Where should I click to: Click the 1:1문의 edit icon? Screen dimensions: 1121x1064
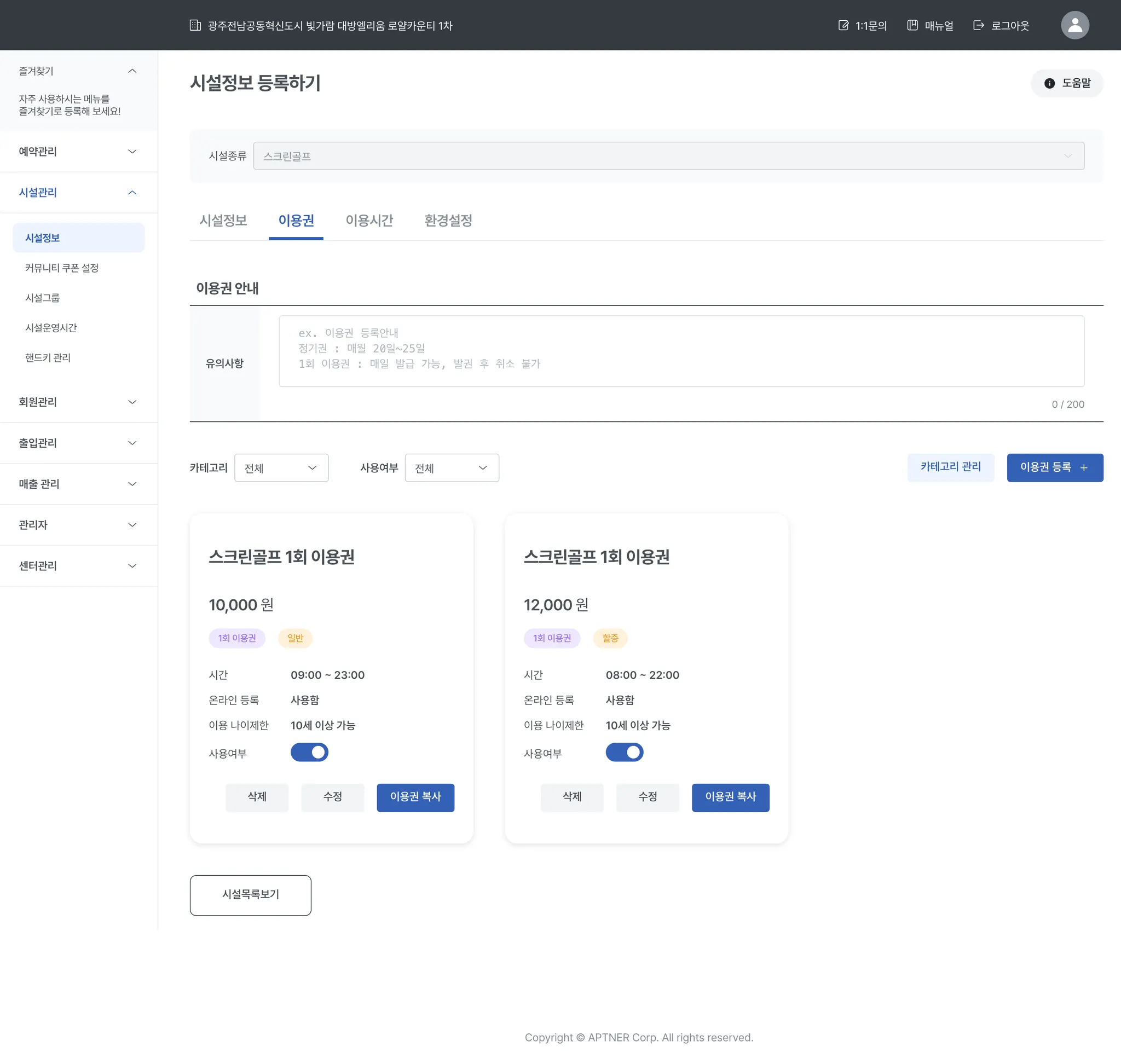[843, 26]
